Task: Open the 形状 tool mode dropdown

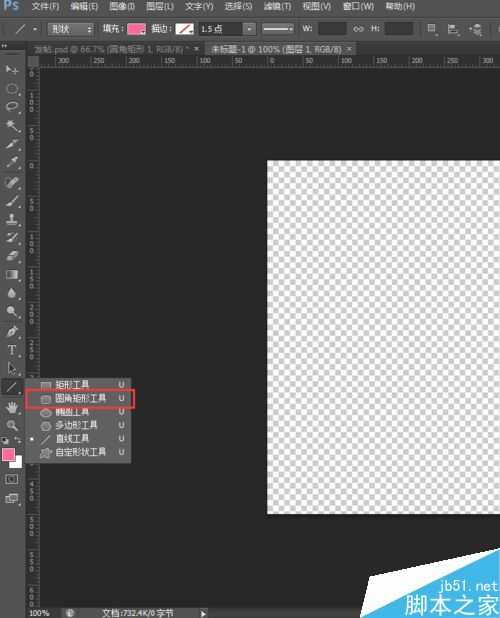Action: (x=71, y=29)
